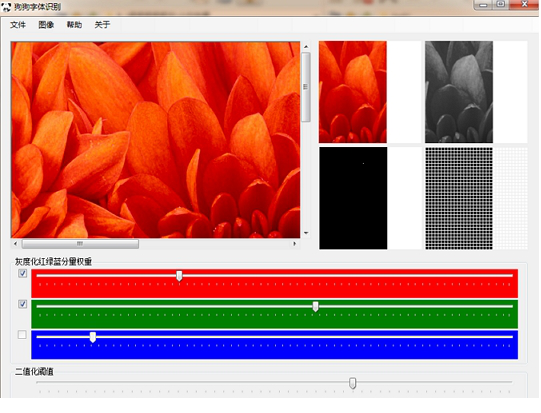Click the image view's scroll down arrow
541x413 pixels.
pyautogui.click(x=306, y=233)
